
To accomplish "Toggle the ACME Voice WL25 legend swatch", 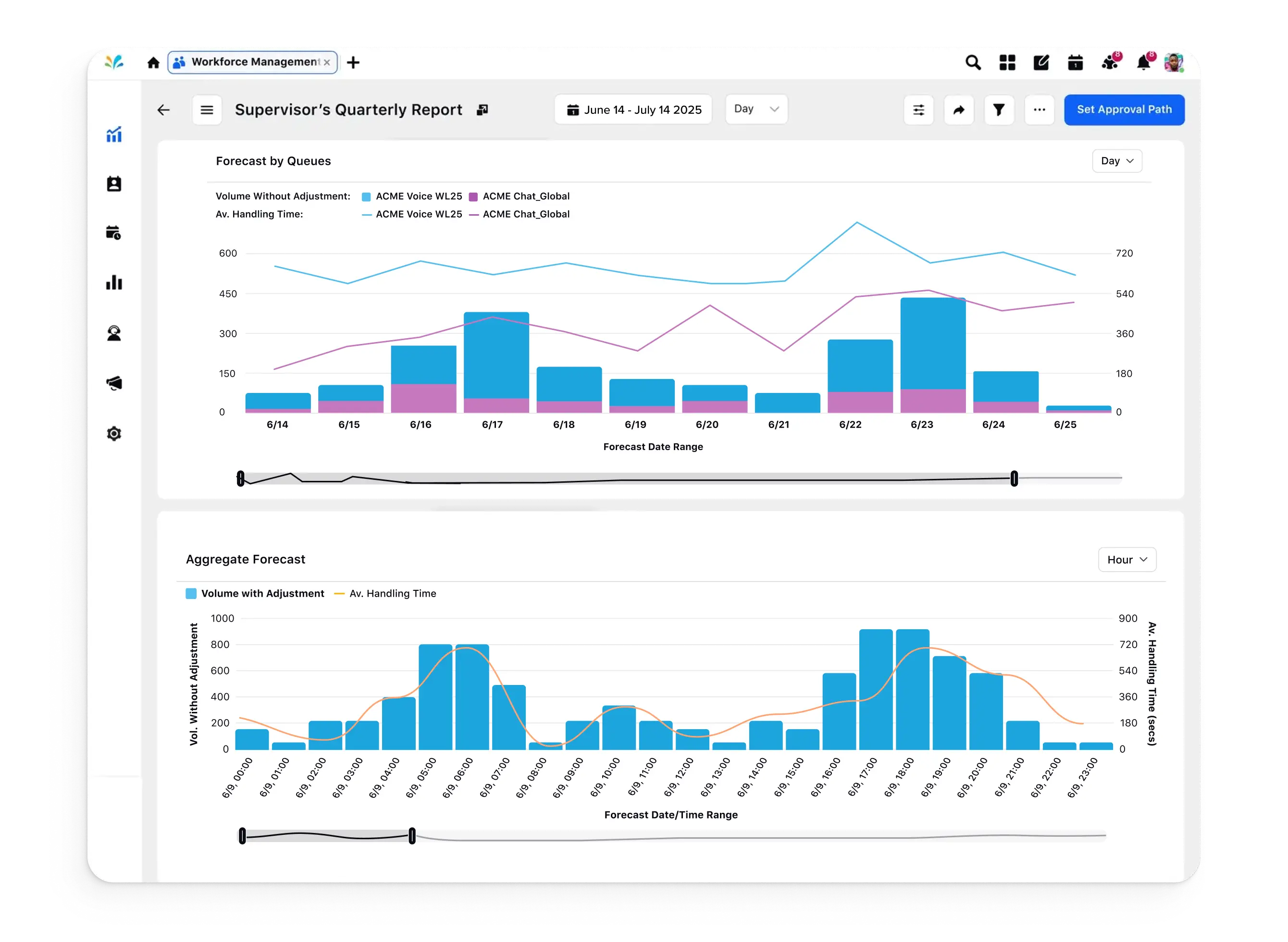I will click(x=366, y=196).
